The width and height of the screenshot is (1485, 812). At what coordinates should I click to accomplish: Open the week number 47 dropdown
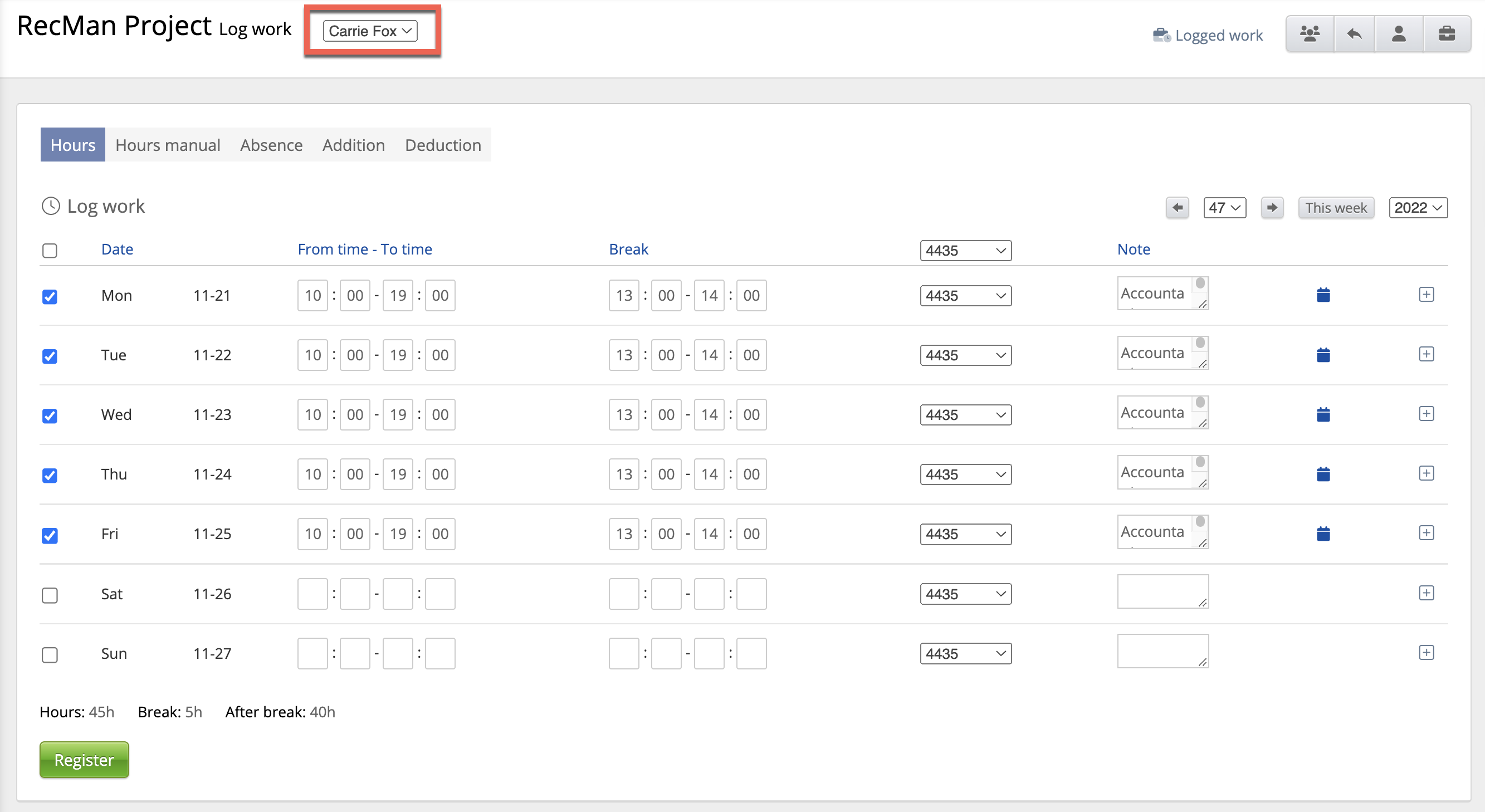click(1224, 208)
